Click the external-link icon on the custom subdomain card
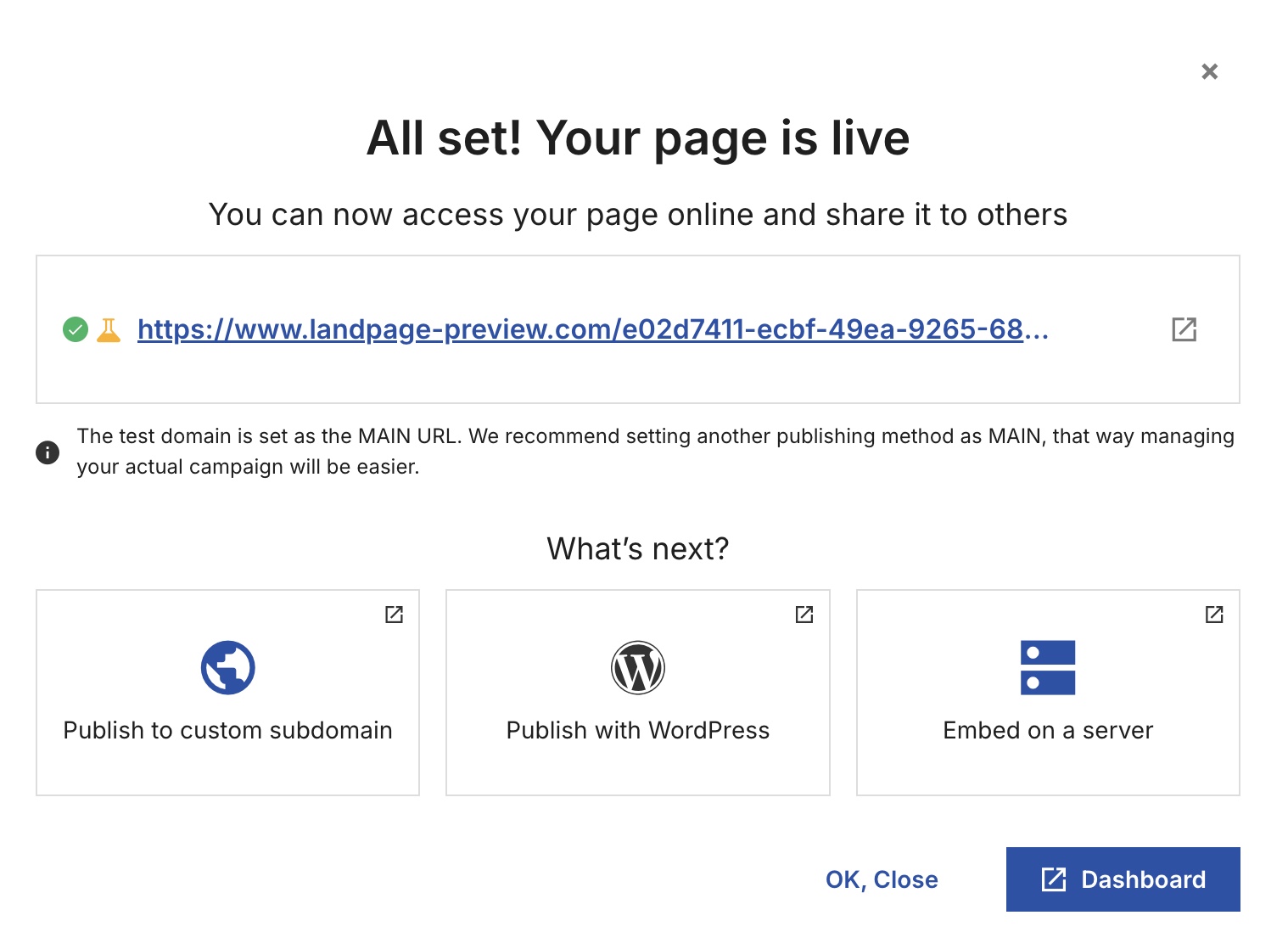This screenshot has width=1288, height=949. point(394,614)
